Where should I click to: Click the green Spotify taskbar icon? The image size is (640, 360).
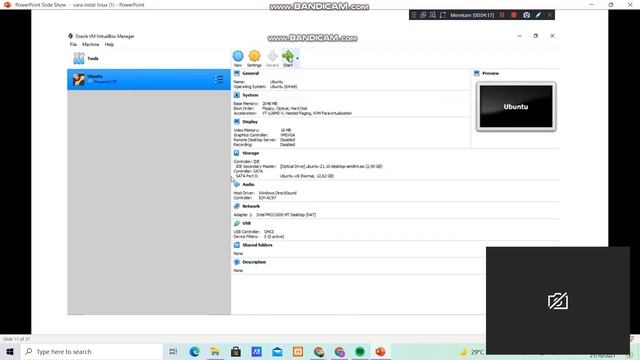coord(360,351)
